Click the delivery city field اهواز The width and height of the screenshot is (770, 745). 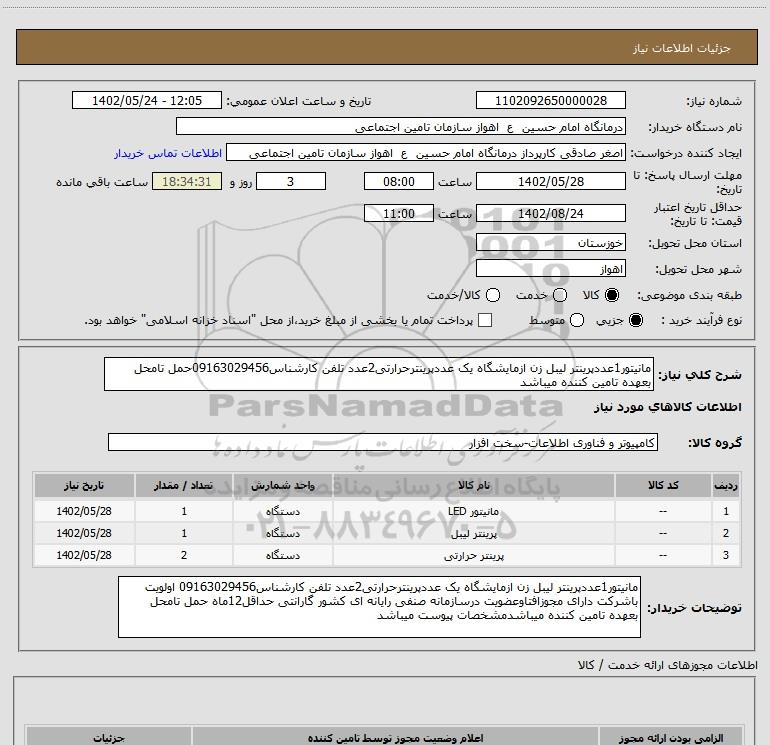click(550, 269)
